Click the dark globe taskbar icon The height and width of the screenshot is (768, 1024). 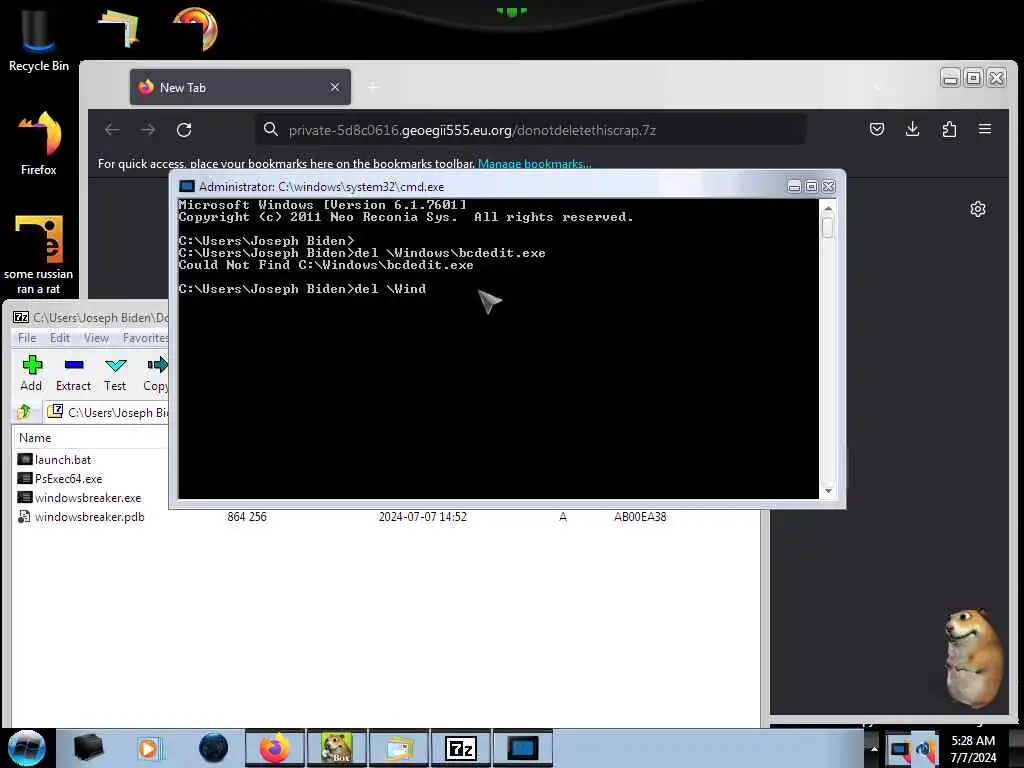coord(214,748)
